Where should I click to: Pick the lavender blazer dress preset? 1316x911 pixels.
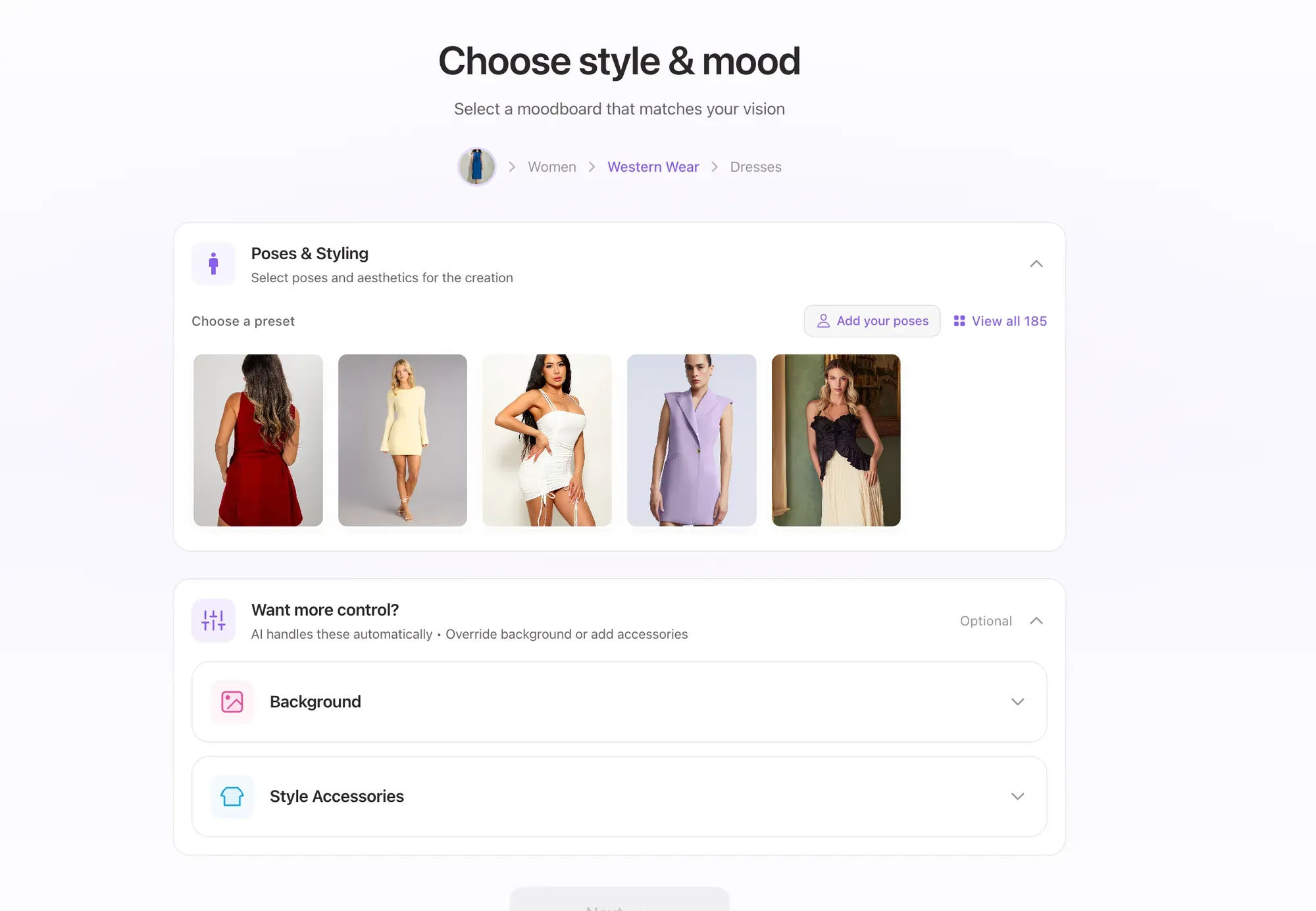pyautogui.click(x=692, y=440)
